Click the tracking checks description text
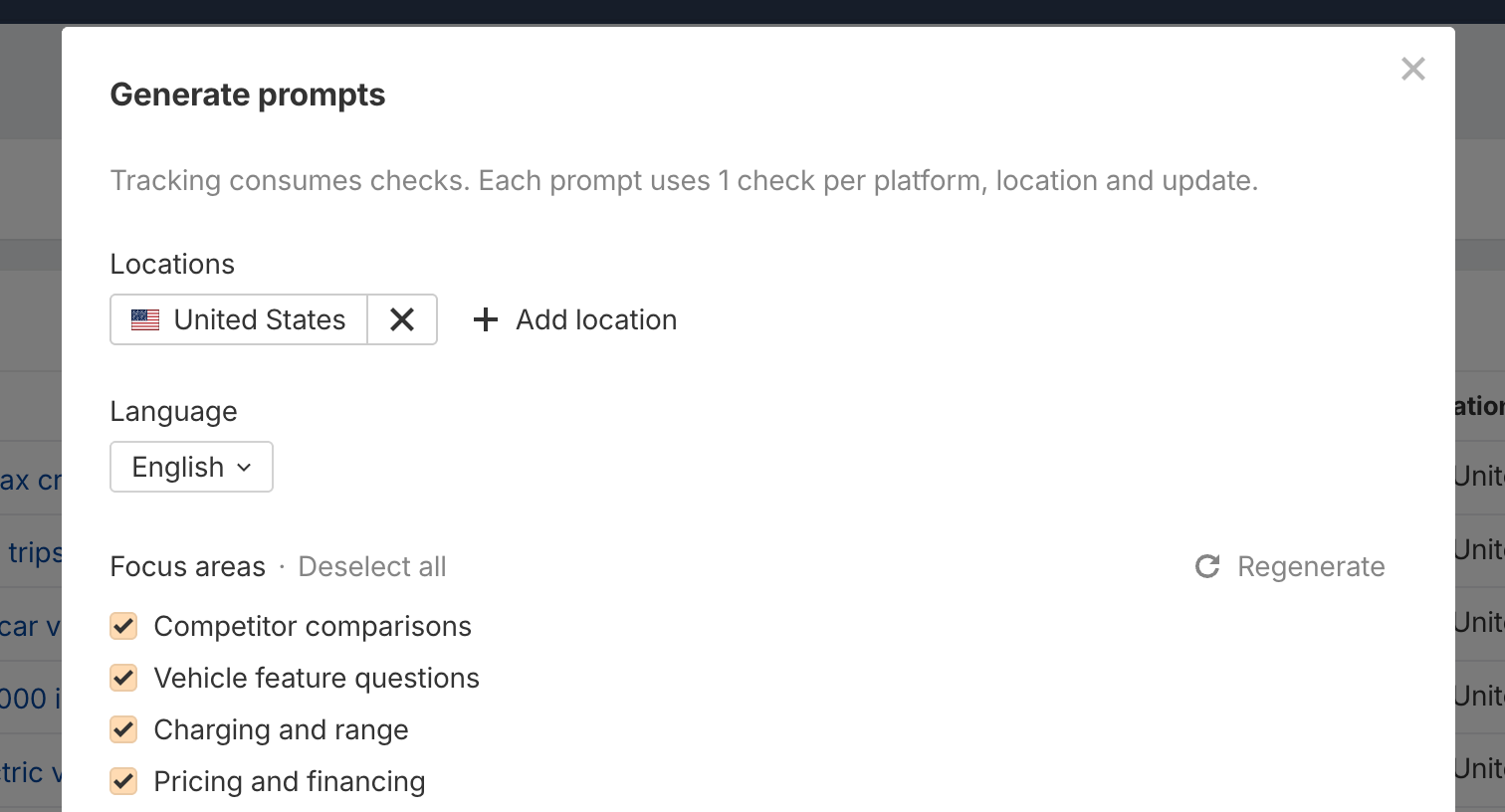 point(684,180)
